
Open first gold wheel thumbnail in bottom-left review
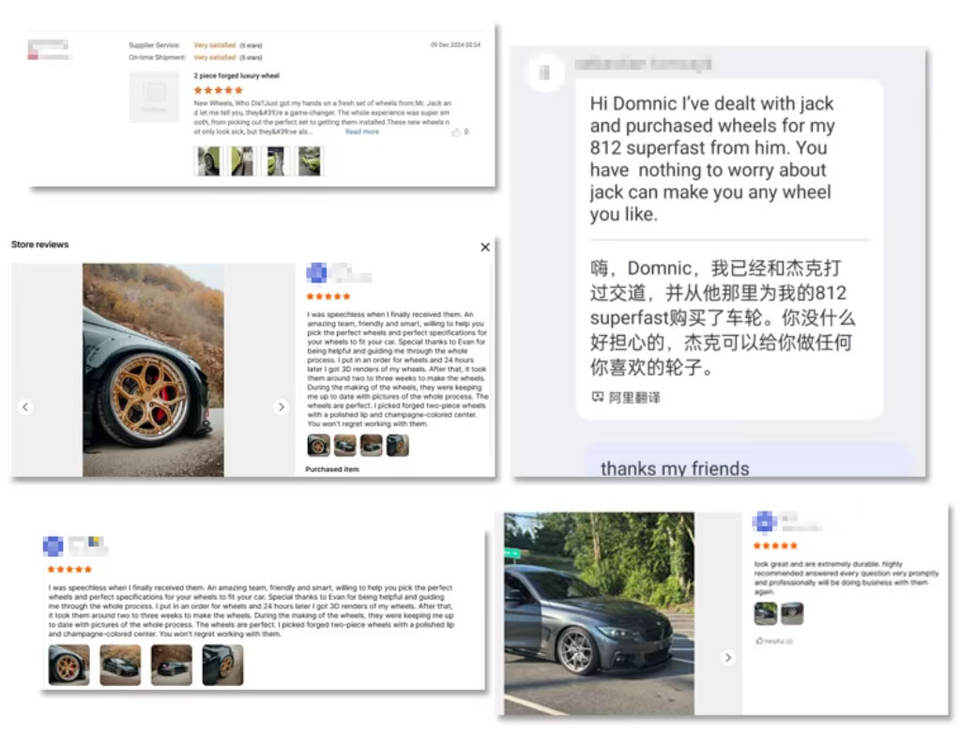[x=69, y=665]
